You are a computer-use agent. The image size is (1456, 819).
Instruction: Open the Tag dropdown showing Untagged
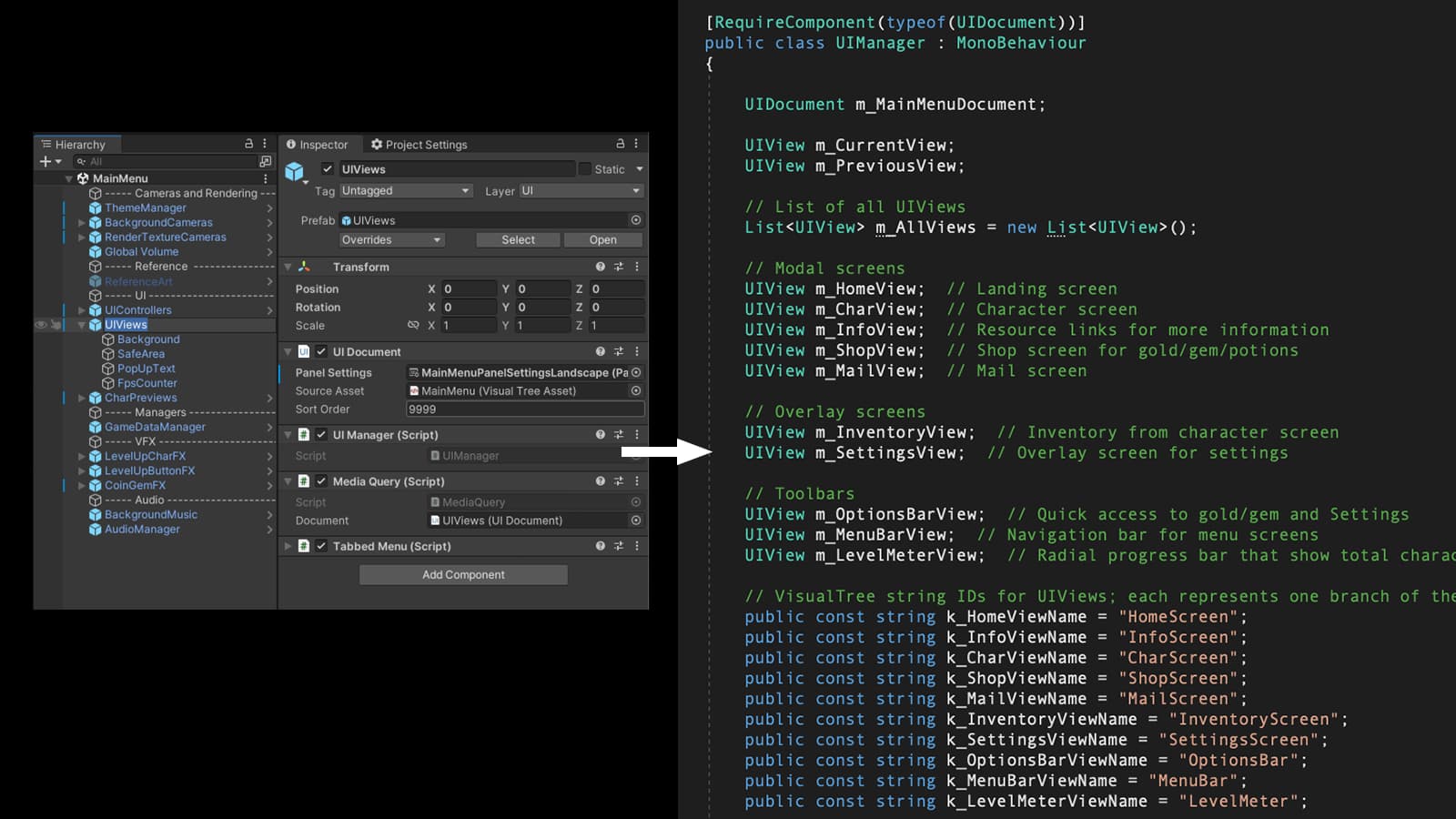[x=405, y=190]
